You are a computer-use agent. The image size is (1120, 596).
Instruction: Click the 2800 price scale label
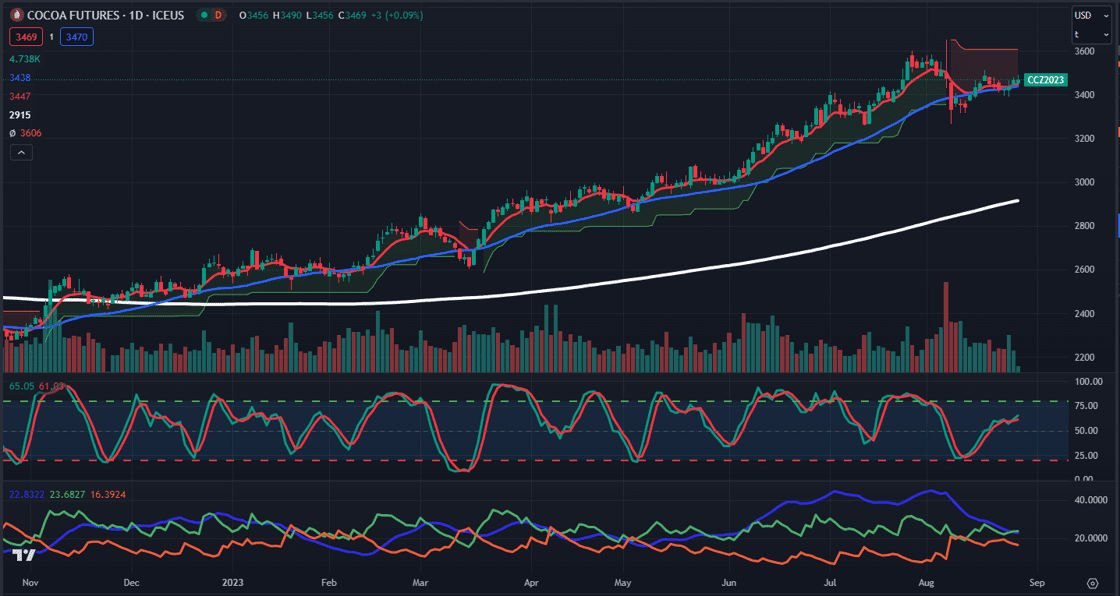pos(1085,226)
